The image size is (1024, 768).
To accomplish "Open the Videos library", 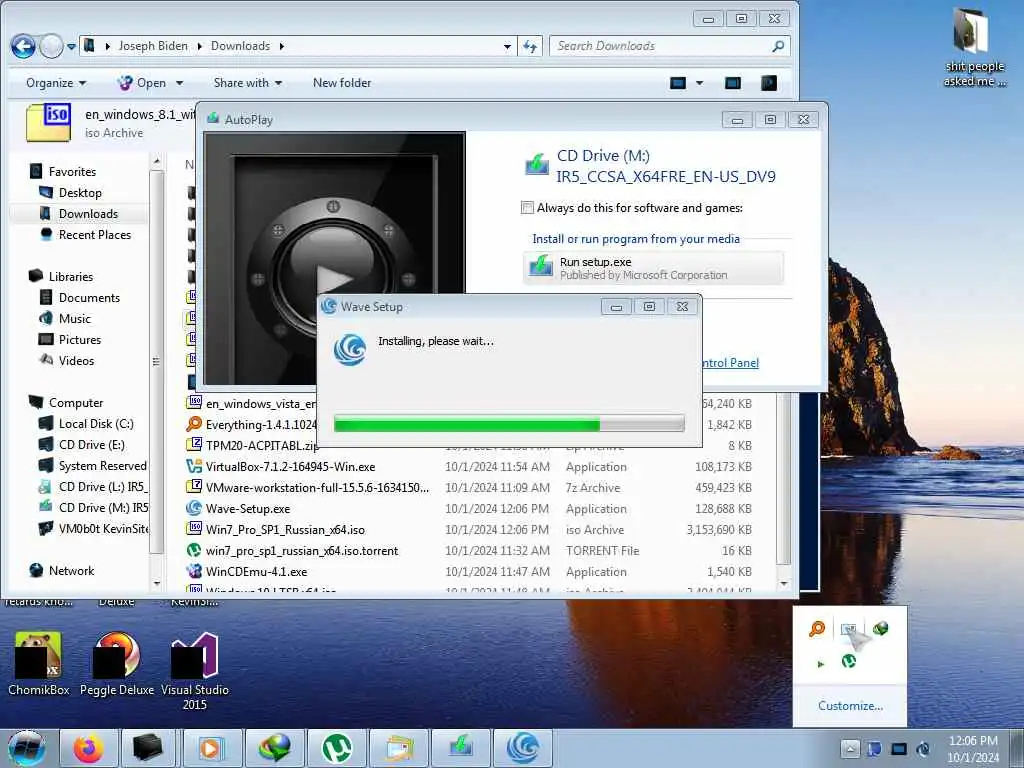I will [76, 360].
